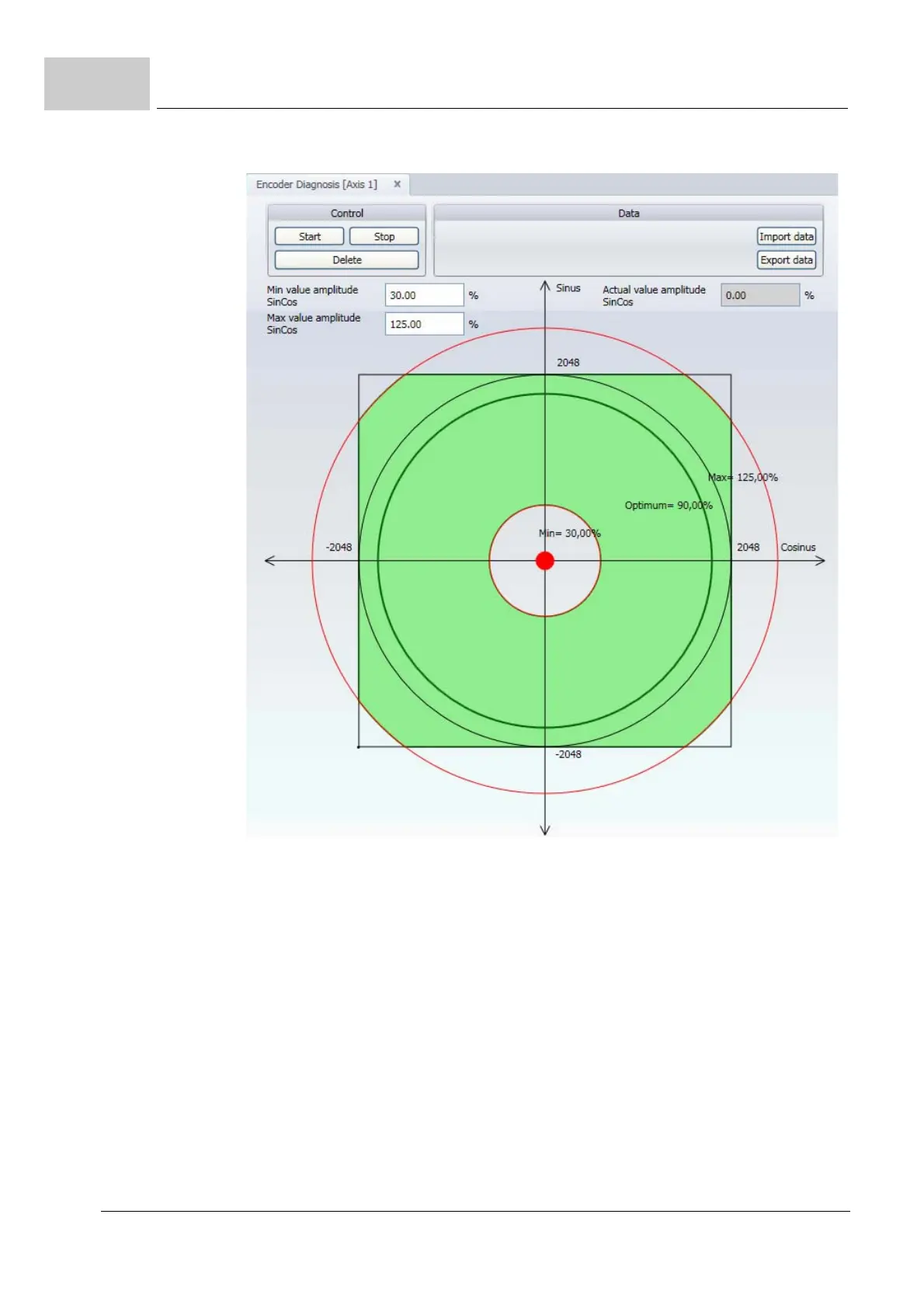924x1308 pixels.
Task: Click the 'Optimum= 90,00%' label
Action: [669, 505]
